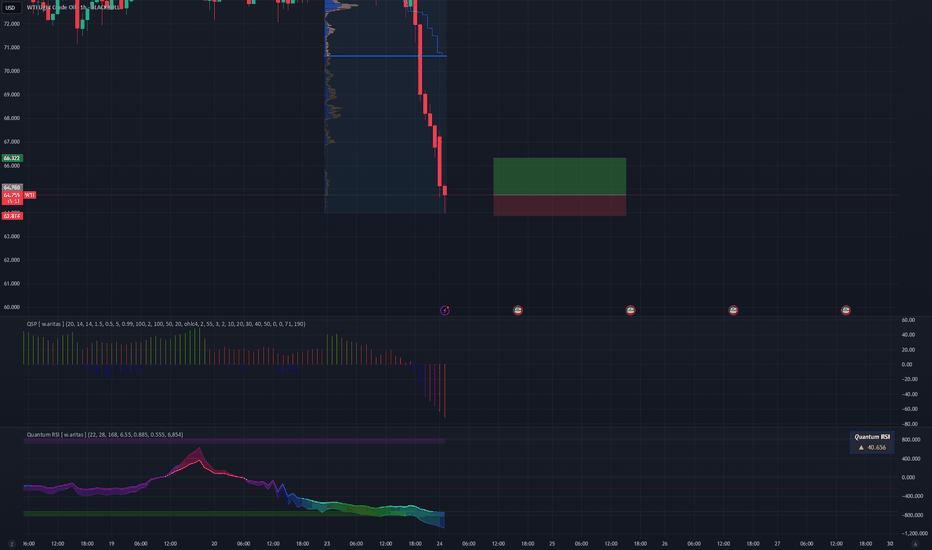Click the blue volume profile point-of-control line
The width and height of the screenshot is (932, 550).
point(385,56)
